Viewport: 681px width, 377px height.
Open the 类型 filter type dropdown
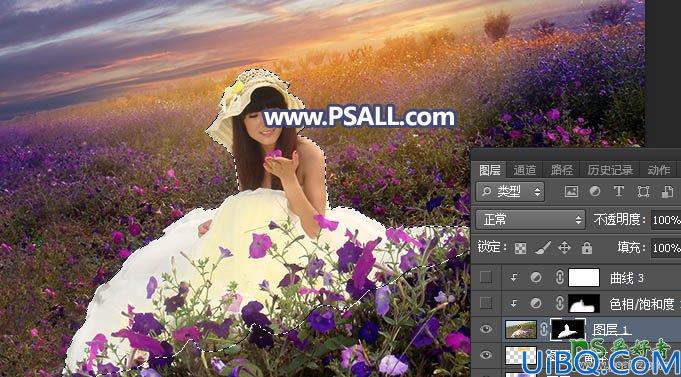(x=510, y=192)
